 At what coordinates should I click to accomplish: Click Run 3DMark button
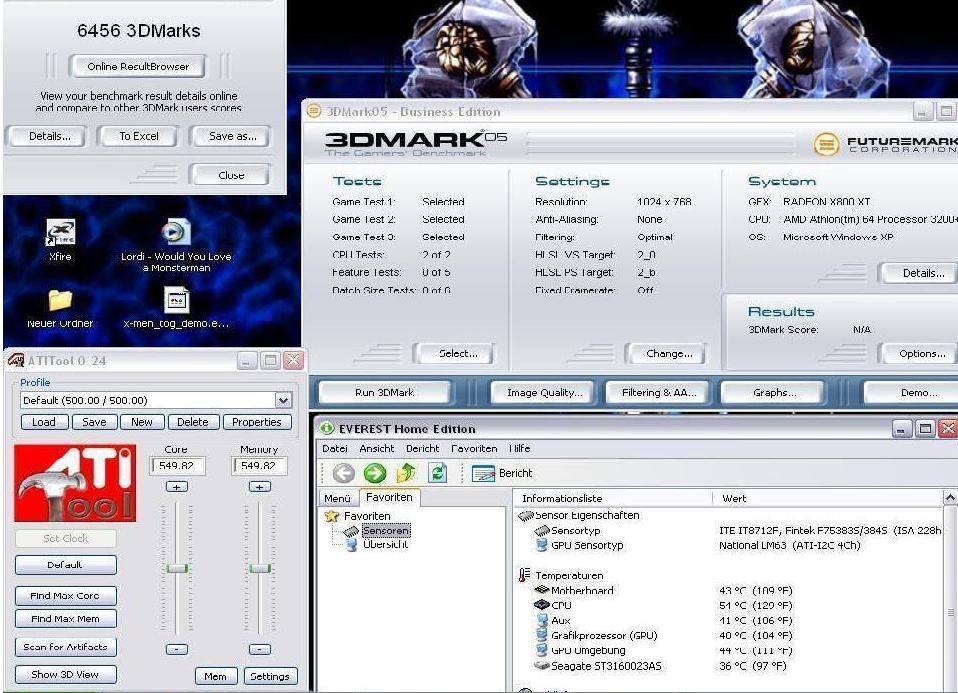click(384, 392)
